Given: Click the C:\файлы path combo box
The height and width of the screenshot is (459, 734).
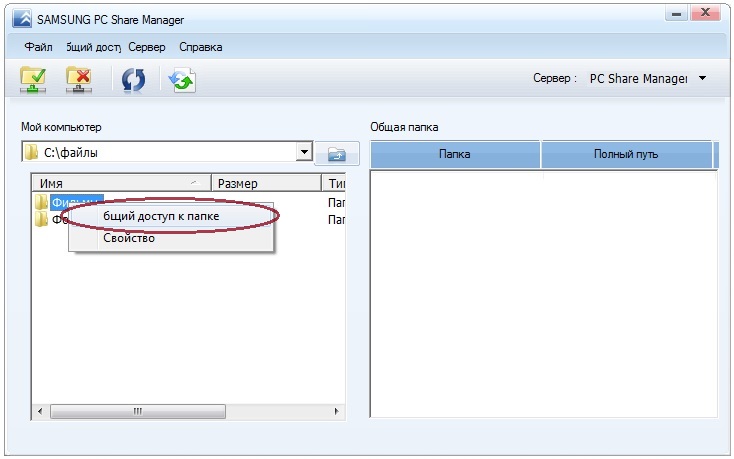Looking at the screenshot, I should (167, 152).
